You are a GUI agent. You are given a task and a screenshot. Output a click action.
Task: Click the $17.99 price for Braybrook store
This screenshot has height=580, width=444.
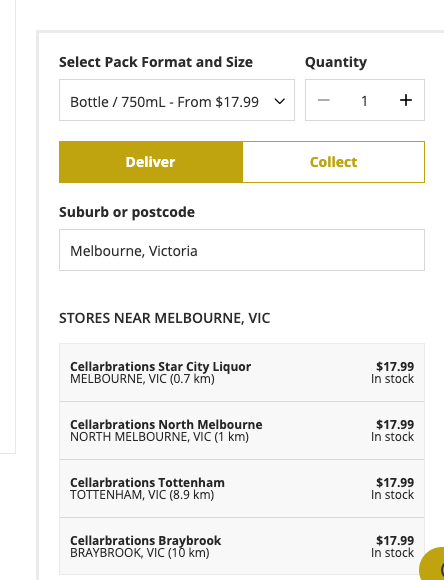point(395,540)
